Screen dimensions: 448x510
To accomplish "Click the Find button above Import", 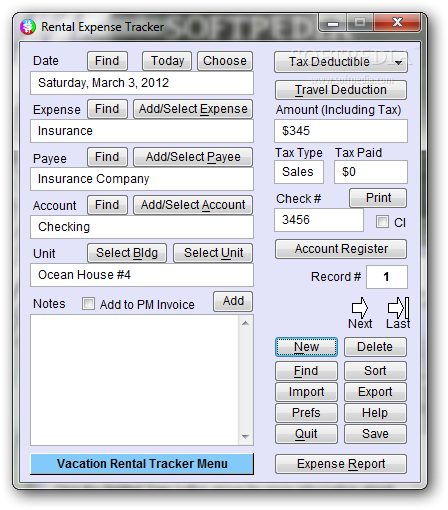I will (306, 371).
